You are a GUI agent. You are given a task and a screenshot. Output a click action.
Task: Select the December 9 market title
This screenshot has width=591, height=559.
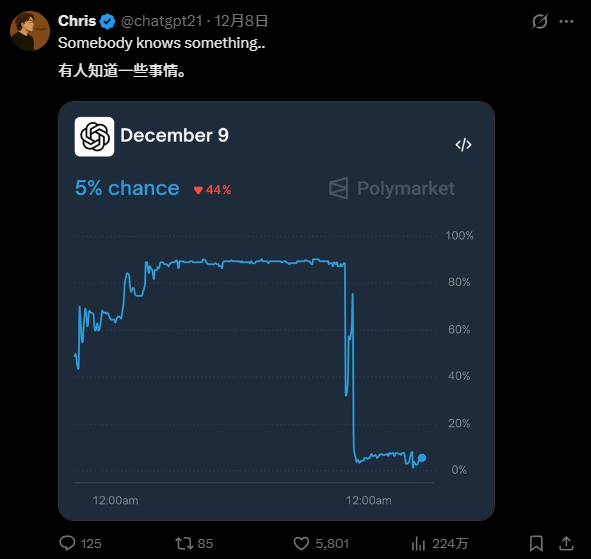pos(174,135)
